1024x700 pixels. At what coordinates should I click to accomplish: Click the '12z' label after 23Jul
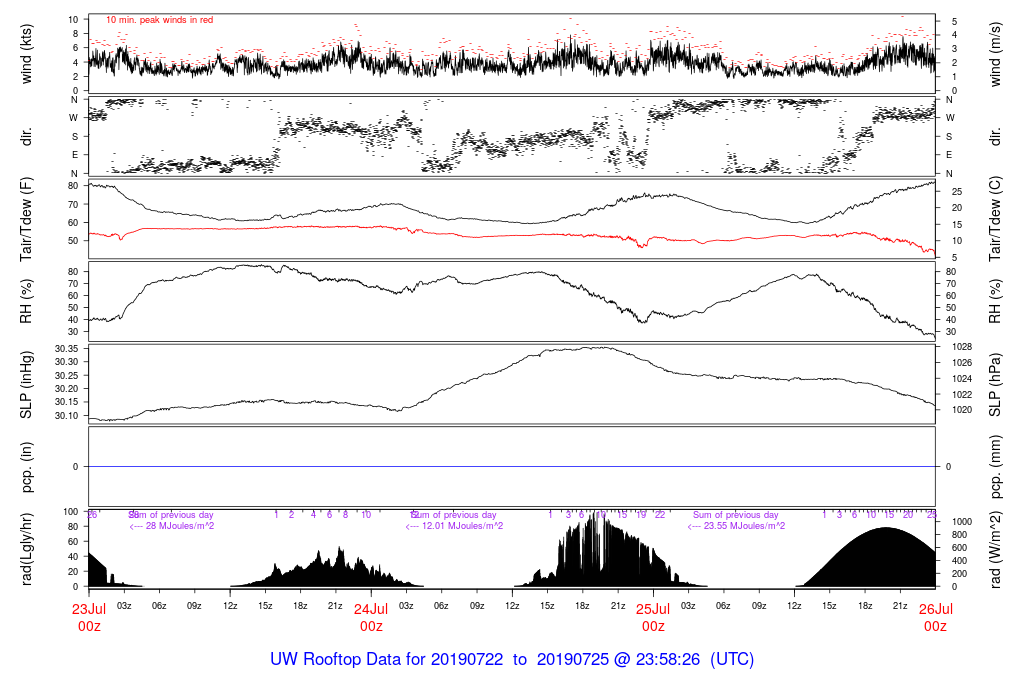(x=230, y=606)
